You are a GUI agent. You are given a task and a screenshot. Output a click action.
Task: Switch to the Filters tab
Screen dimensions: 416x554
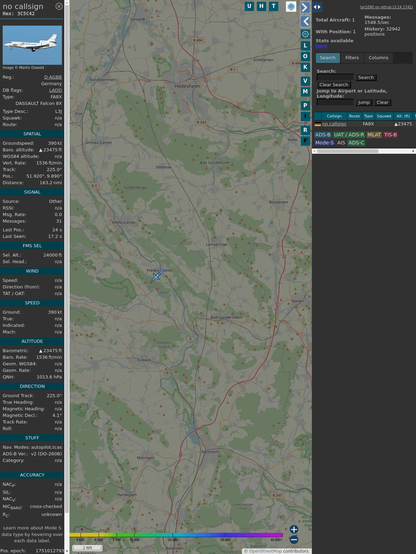click(x=352, y=58)
